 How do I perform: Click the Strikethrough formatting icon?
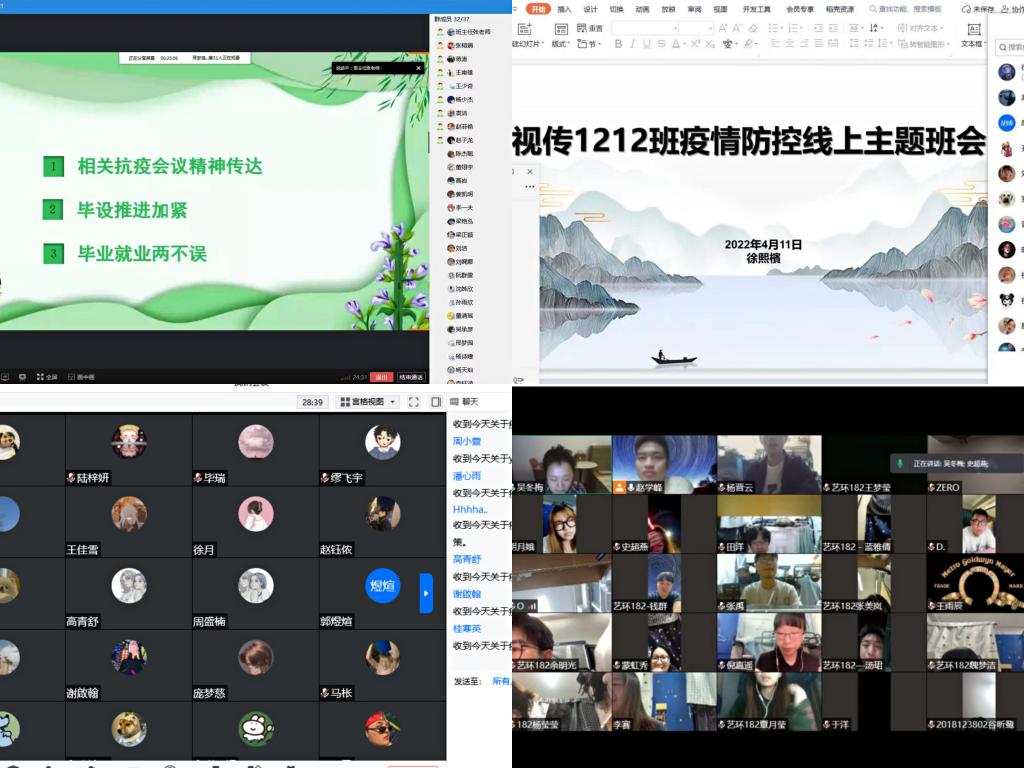[662, 44]
